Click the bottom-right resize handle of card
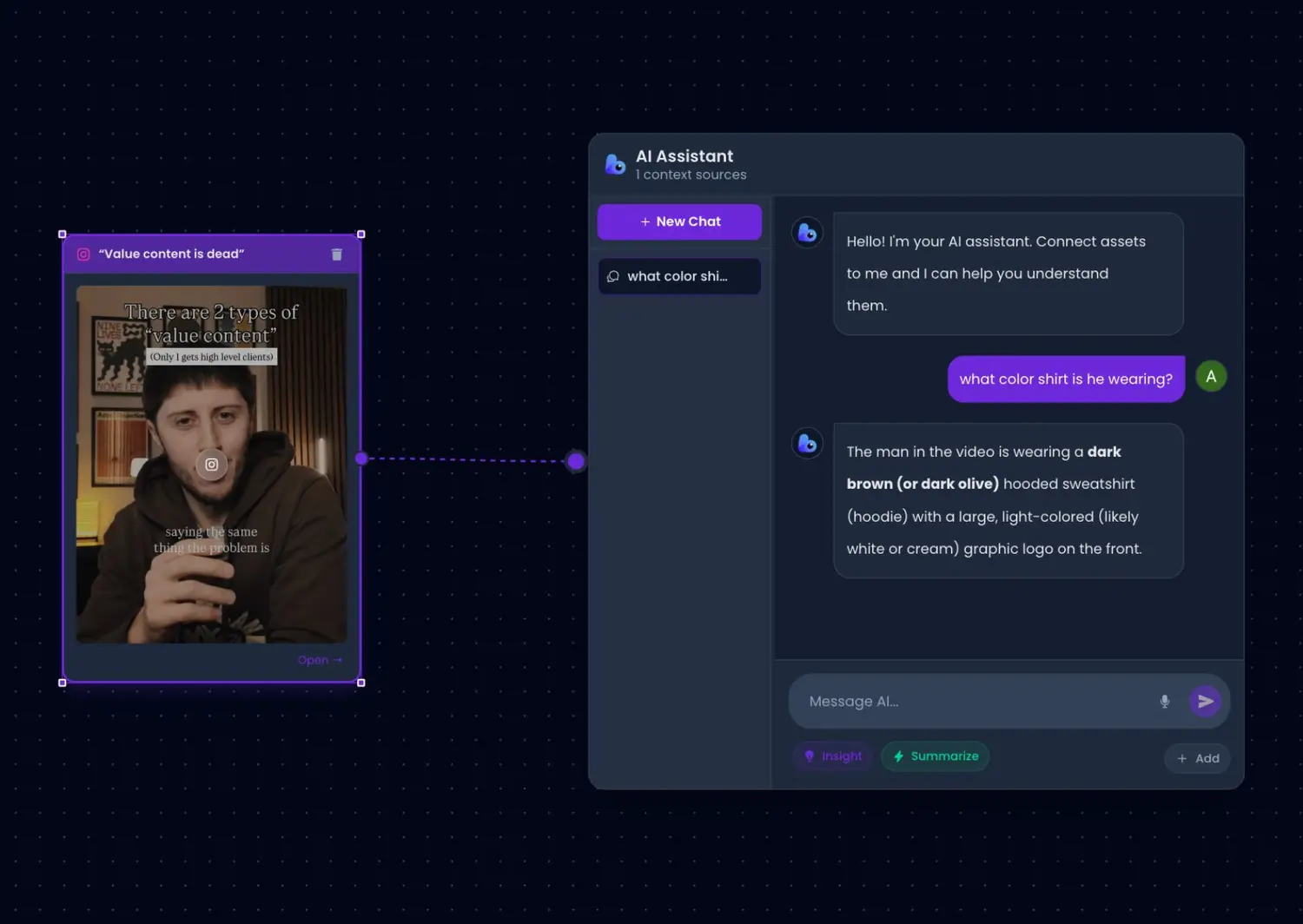Screen dimensions: 1303x924 click(x=361, y=683)
